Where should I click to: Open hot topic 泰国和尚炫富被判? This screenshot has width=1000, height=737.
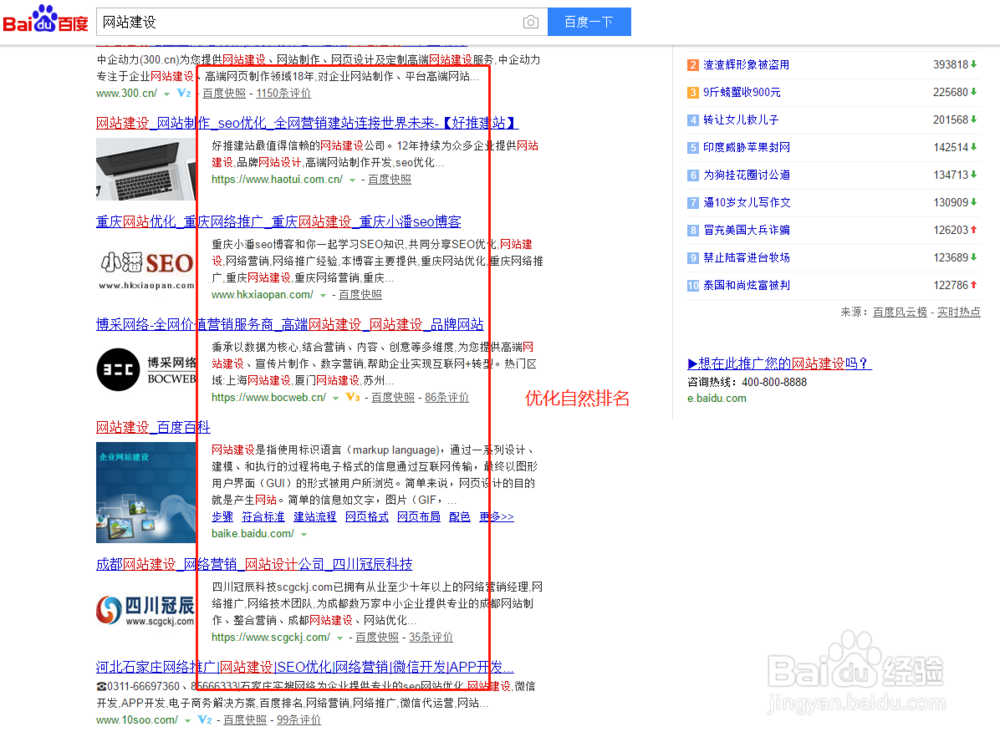pyautogui.click(x=746, y=285)
